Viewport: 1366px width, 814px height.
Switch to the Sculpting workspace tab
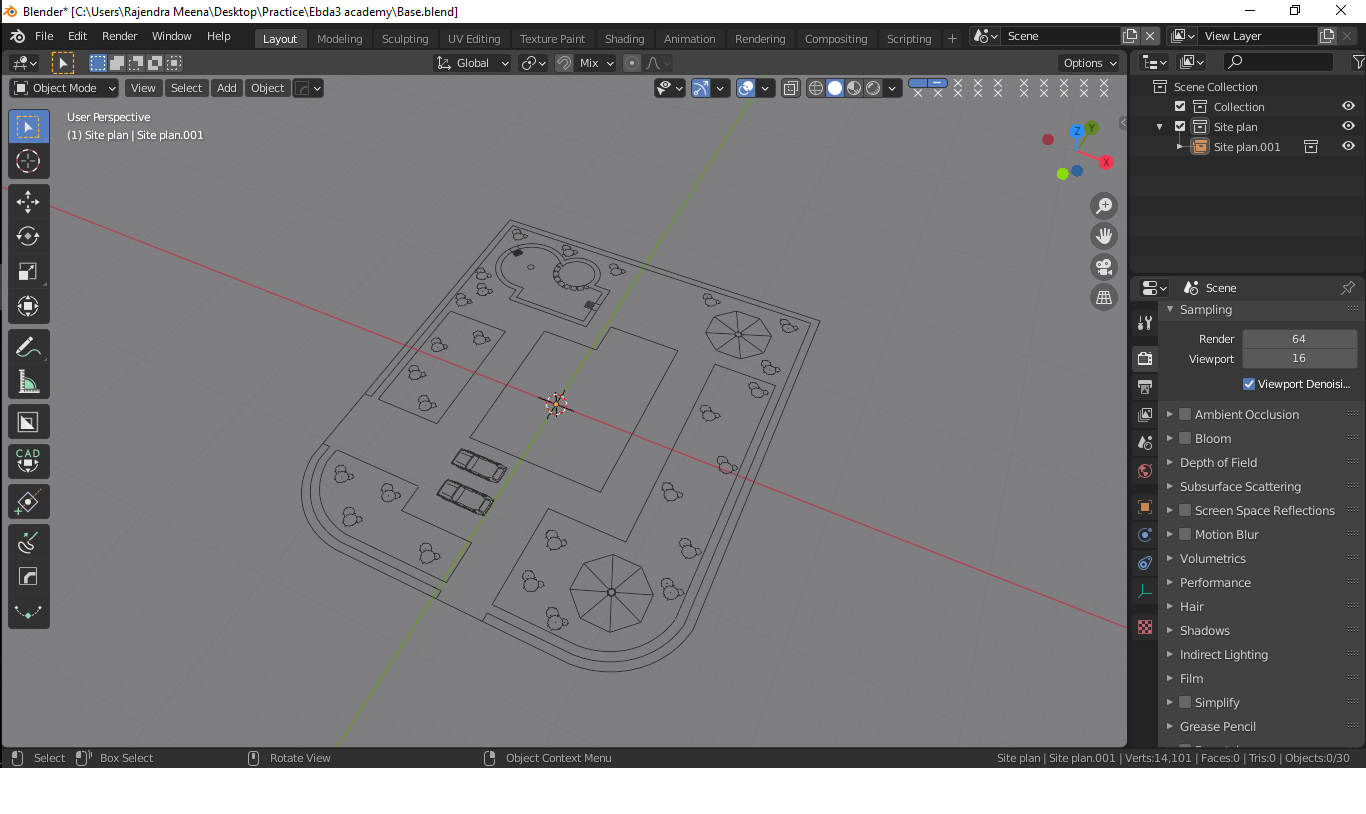pos(405,39)
